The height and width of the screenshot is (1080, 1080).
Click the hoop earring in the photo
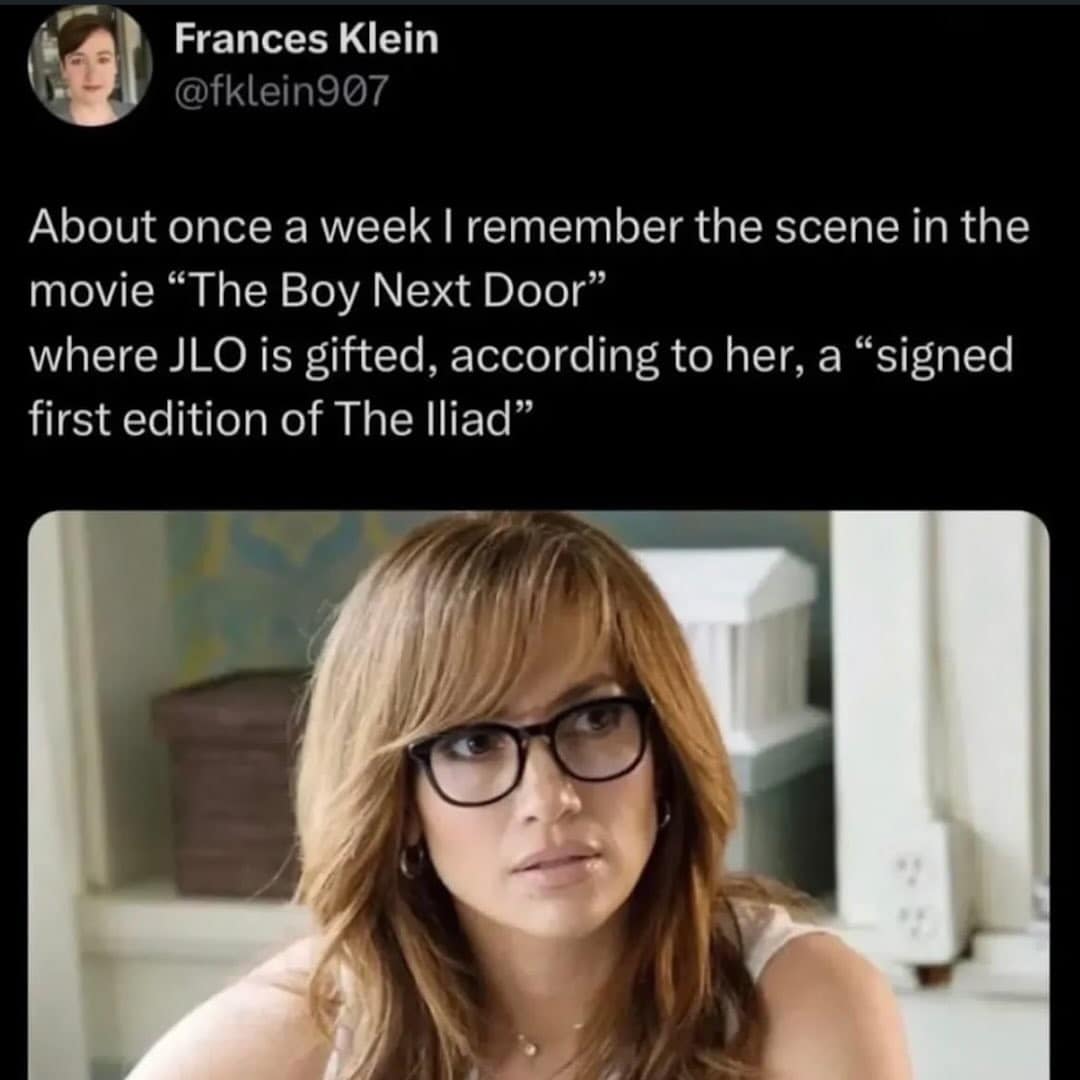[x=412, y=860]
